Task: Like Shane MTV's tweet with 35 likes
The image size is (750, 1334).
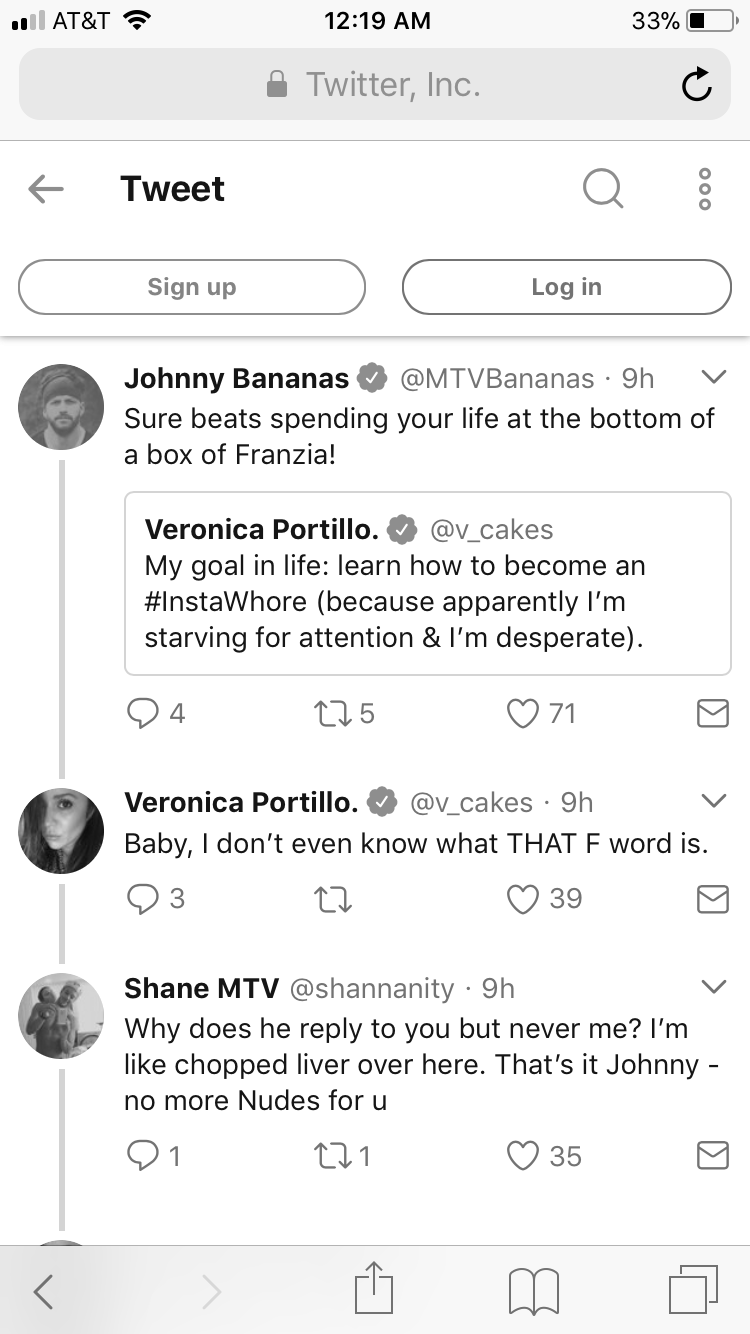Action: (x=522, y=1156)
